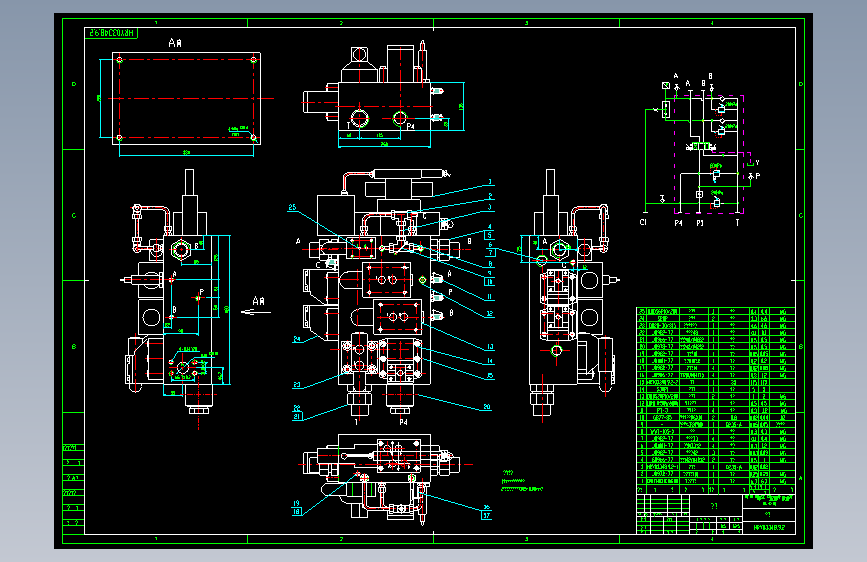Click the AA label above view arrow
867x562 pixels.
click(258, 301)
